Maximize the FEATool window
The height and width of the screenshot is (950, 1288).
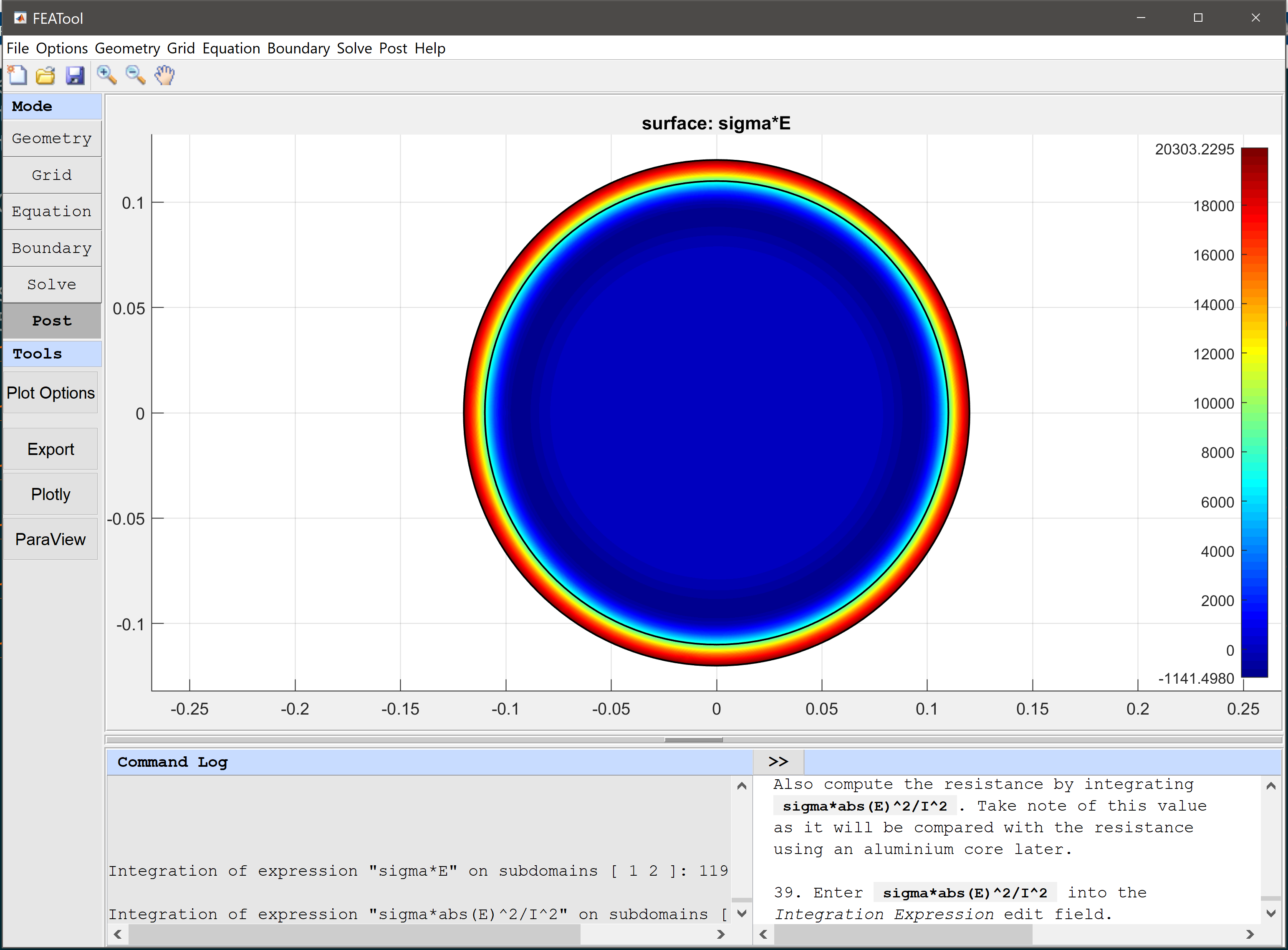1198,18
